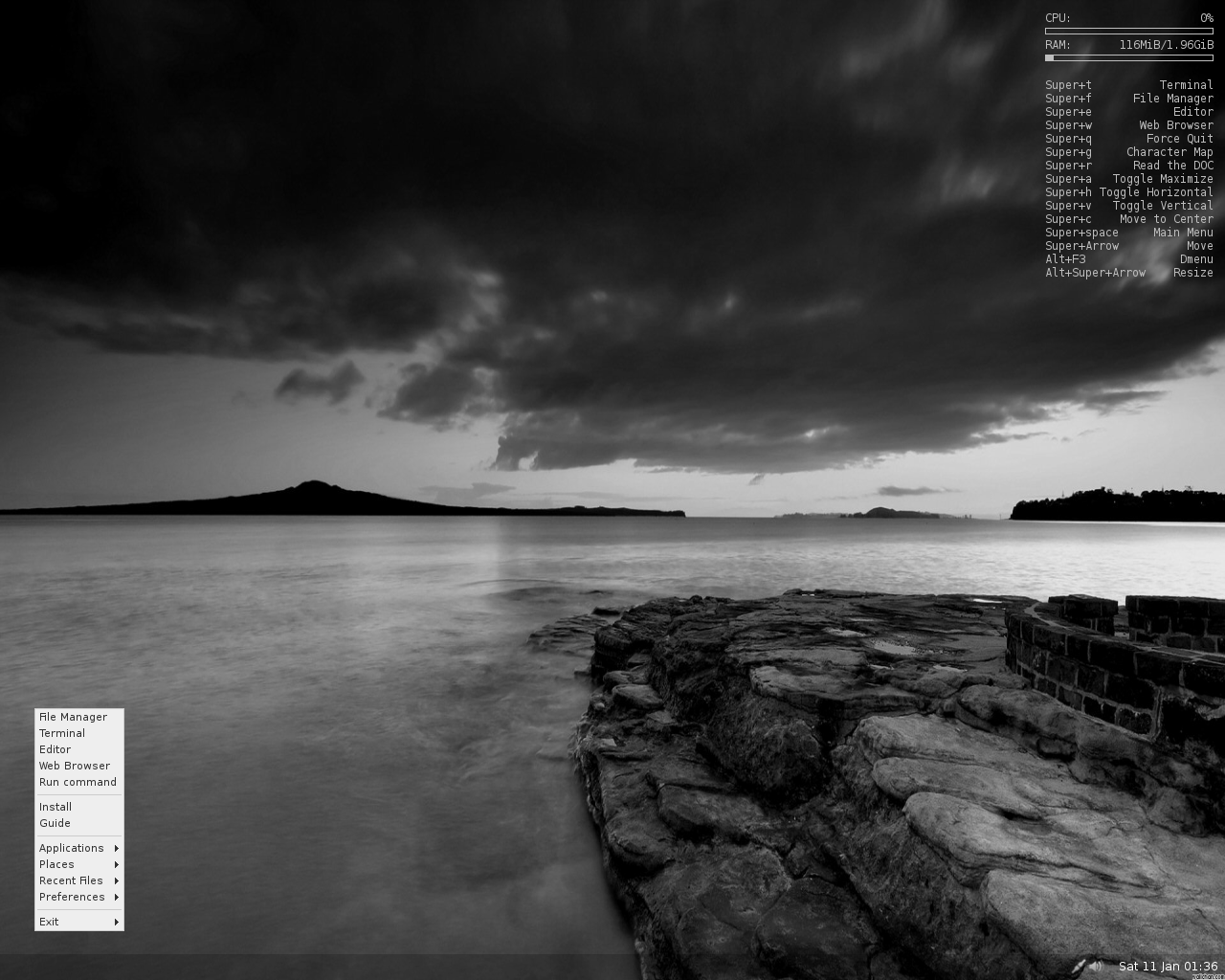Click the 'Alt+F3 Dmenu' shortcut line
The width and height of the screenshot is (1225, 980).
(x=1129, y=259)
